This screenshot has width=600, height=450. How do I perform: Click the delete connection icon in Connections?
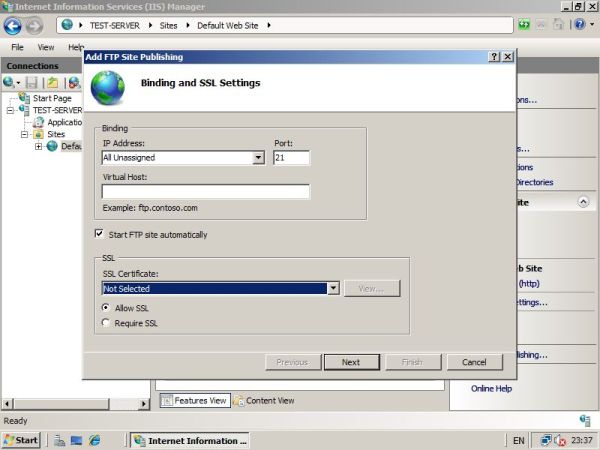point(74,82)
